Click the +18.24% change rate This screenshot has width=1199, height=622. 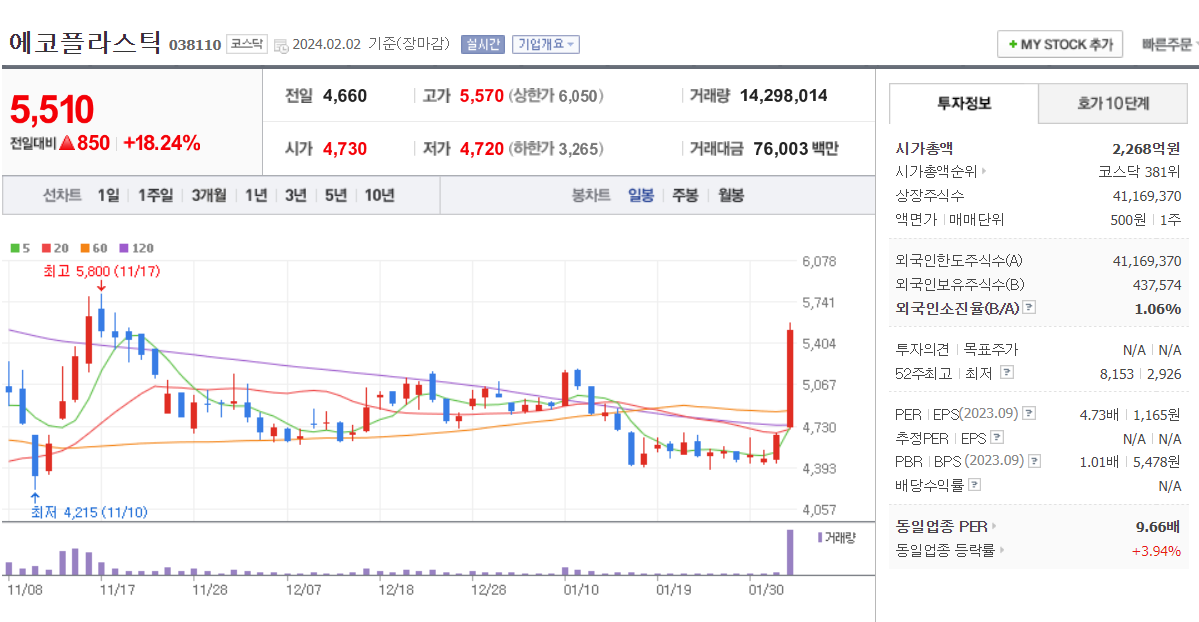coord(162,143)
